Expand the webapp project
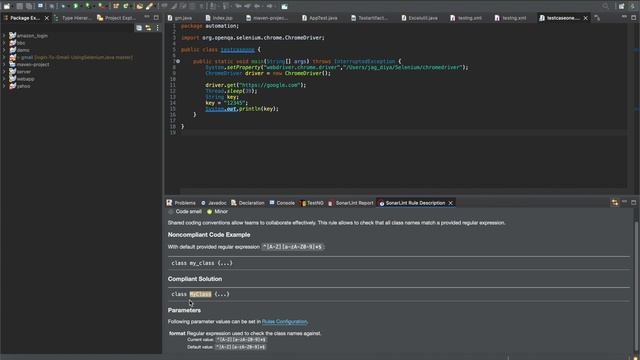 (x=4, y=79)
